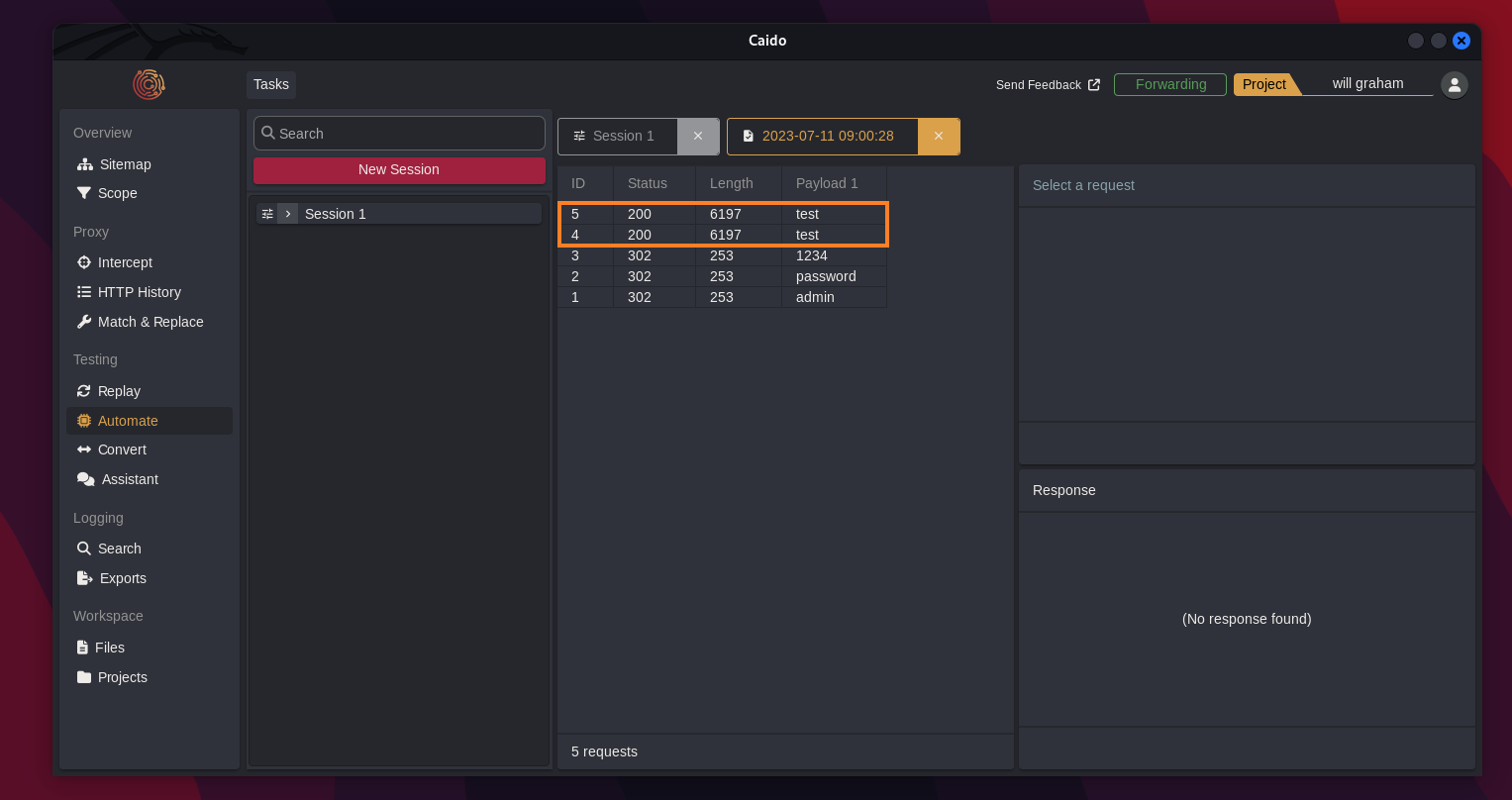Click the will graham username
This screenshot has width=1512, height=800.
click(x=1367, y=83)
